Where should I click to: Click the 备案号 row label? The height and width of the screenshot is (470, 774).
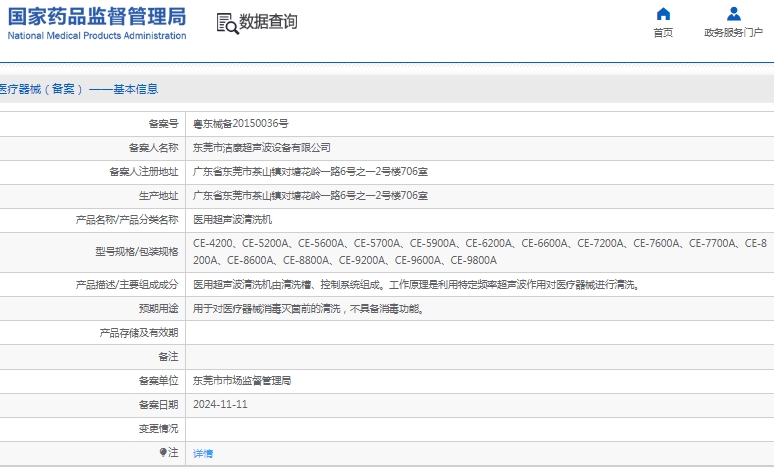[x=163, y=123]
